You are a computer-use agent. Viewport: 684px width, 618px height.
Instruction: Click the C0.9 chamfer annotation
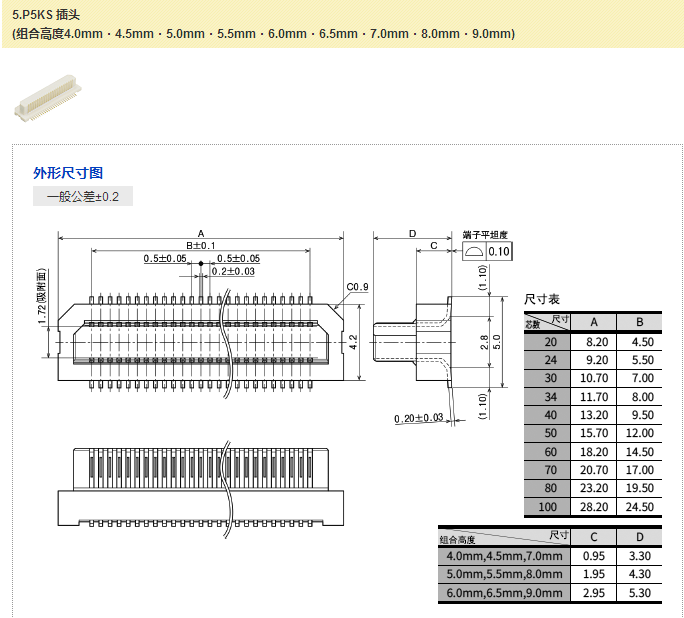tap(357, 288)
